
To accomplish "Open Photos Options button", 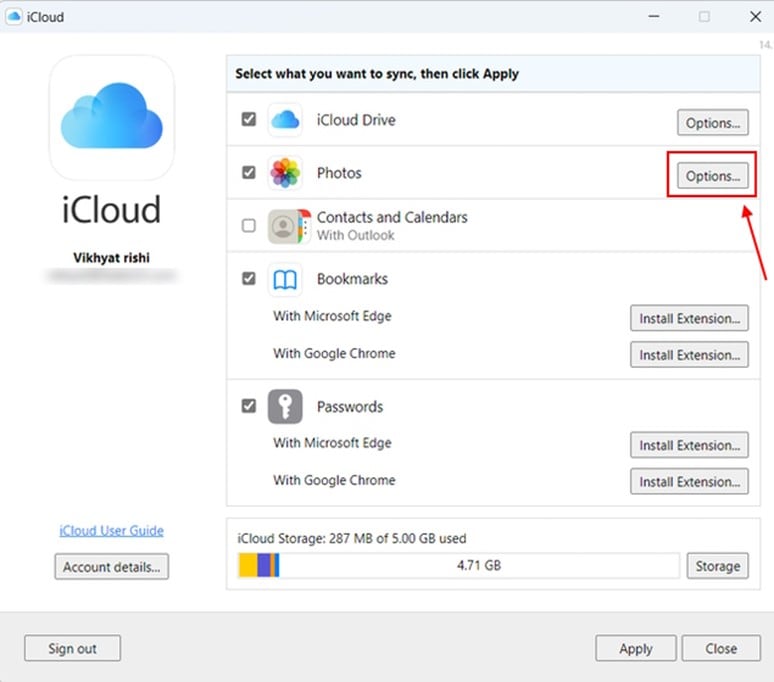I will 712,176.
